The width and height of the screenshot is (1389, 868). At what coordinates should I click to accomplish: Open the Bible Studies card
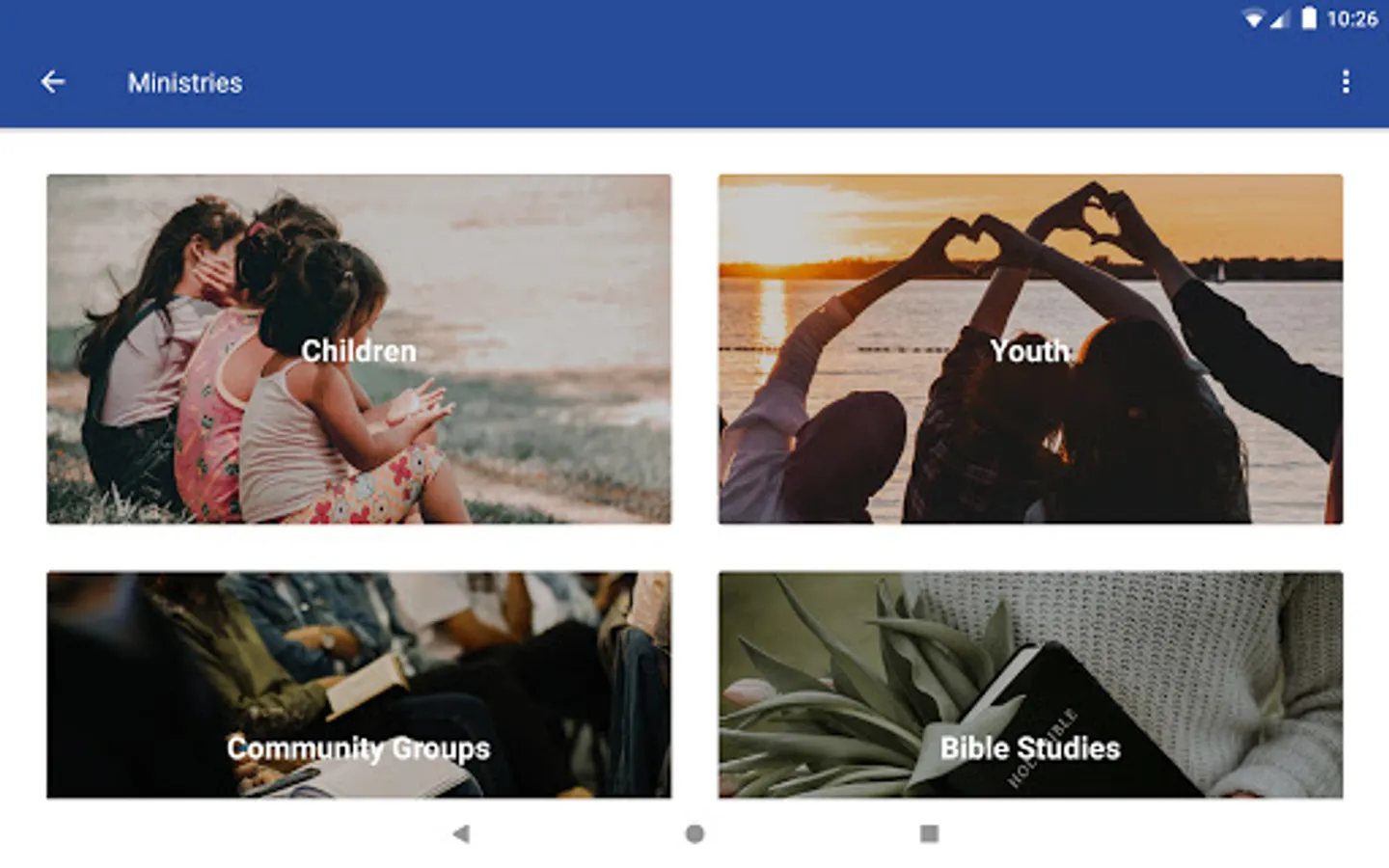point(1030,685)
